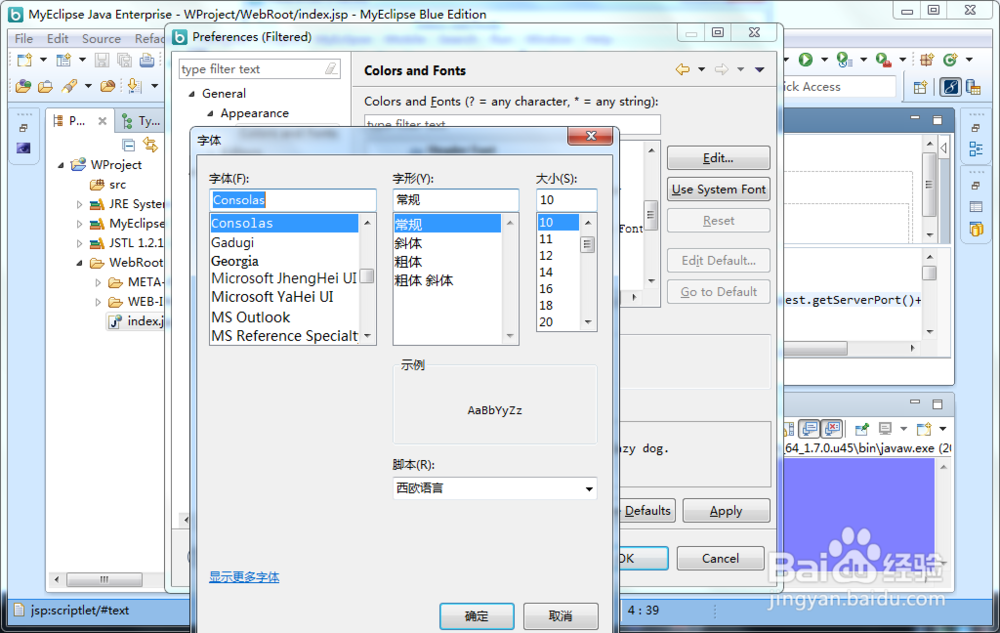Collapse the WProject tree node
1000x633 pixels.
tap(61, 165)
